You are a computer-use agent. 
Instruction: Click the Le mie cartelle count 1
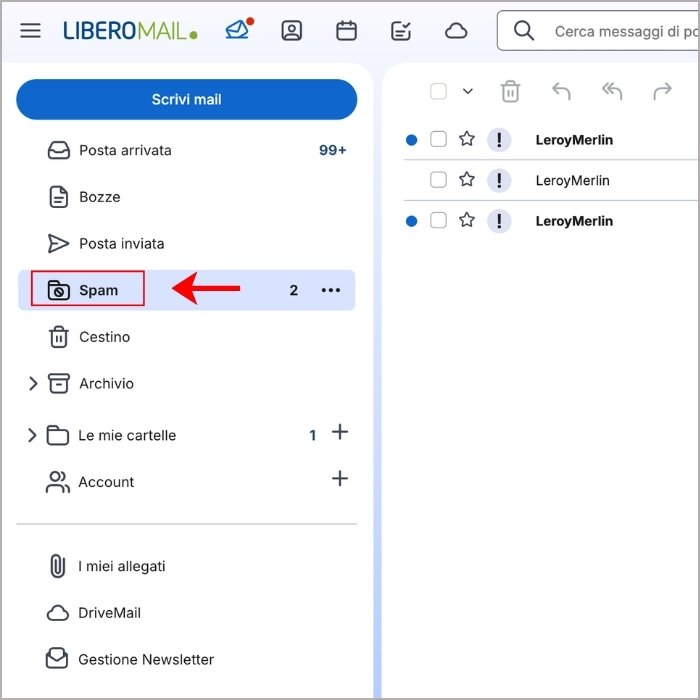(313, 435)
